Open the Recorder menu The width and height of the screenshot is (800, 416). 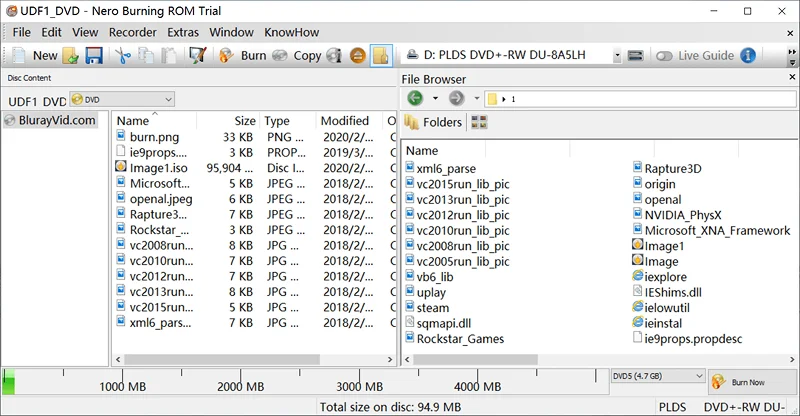[x=133, y=32]
